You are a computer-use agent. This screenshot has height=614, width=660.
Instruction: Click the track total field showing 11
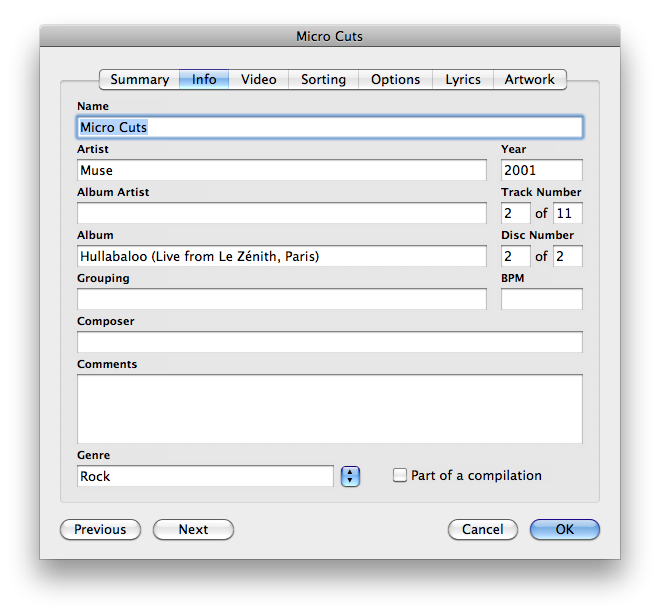pos(568,213)
